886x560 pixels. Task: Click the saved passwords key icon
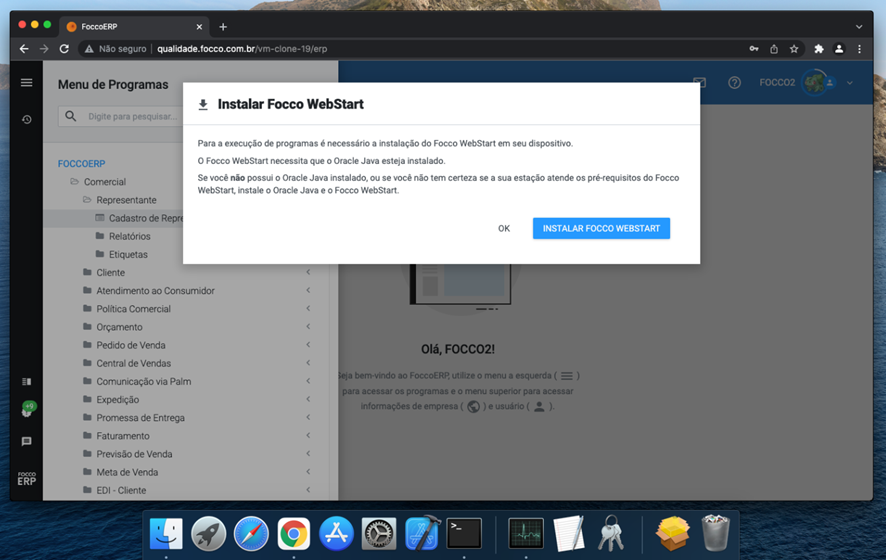click(x=754, y=49)
